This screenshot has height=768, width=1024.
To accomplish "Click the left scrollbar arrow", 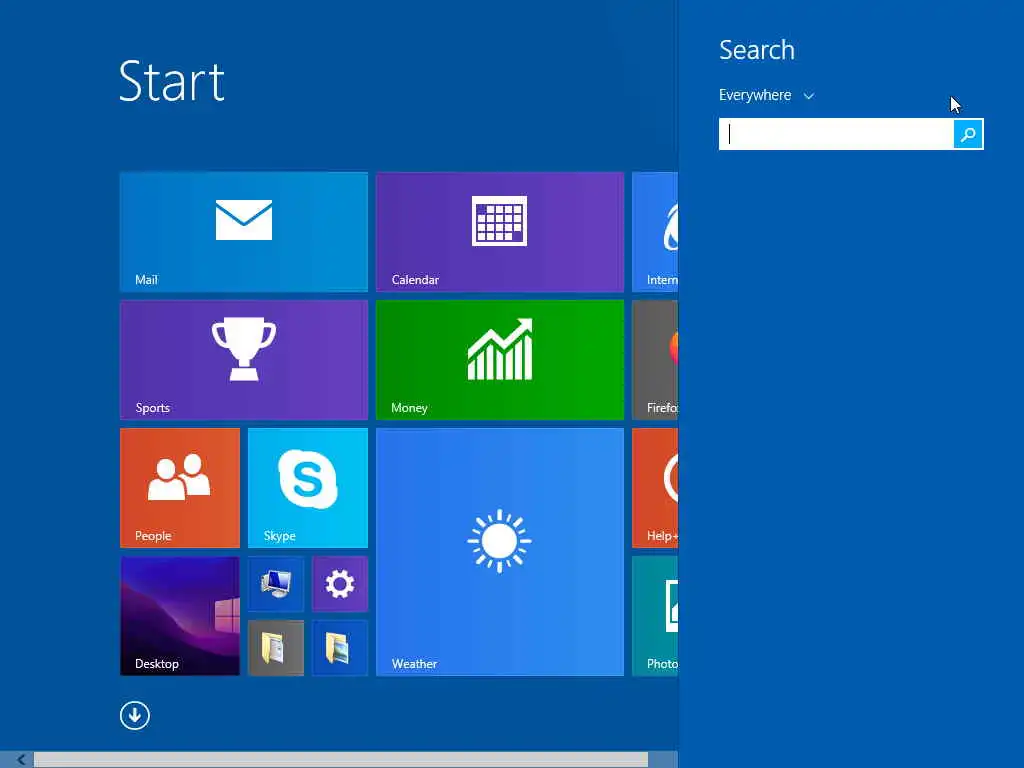I will pyautogui.click(x=20, y=760).
